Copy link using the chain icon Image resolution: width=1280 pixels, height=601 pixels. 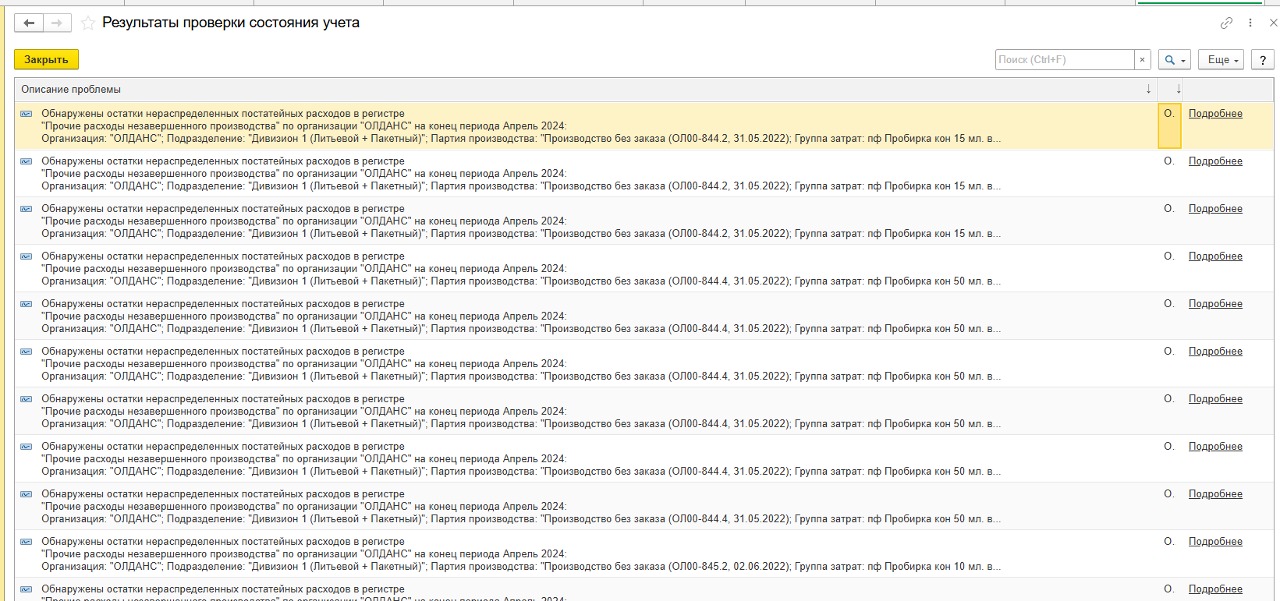pyautogui.click(x=1226, y=23)
